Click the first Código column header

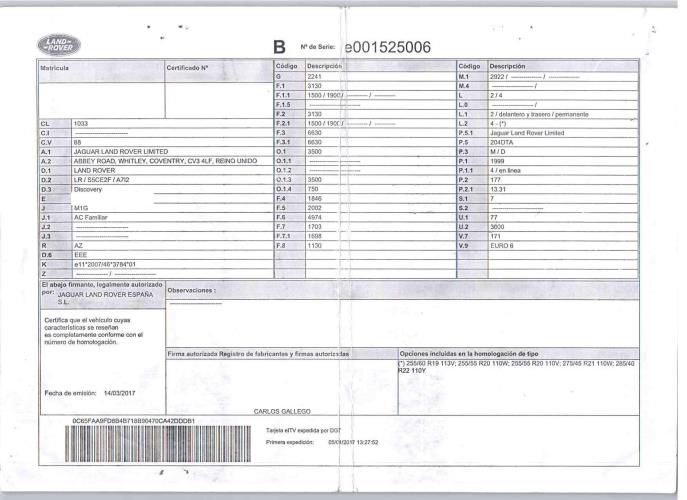pos(287,66)
